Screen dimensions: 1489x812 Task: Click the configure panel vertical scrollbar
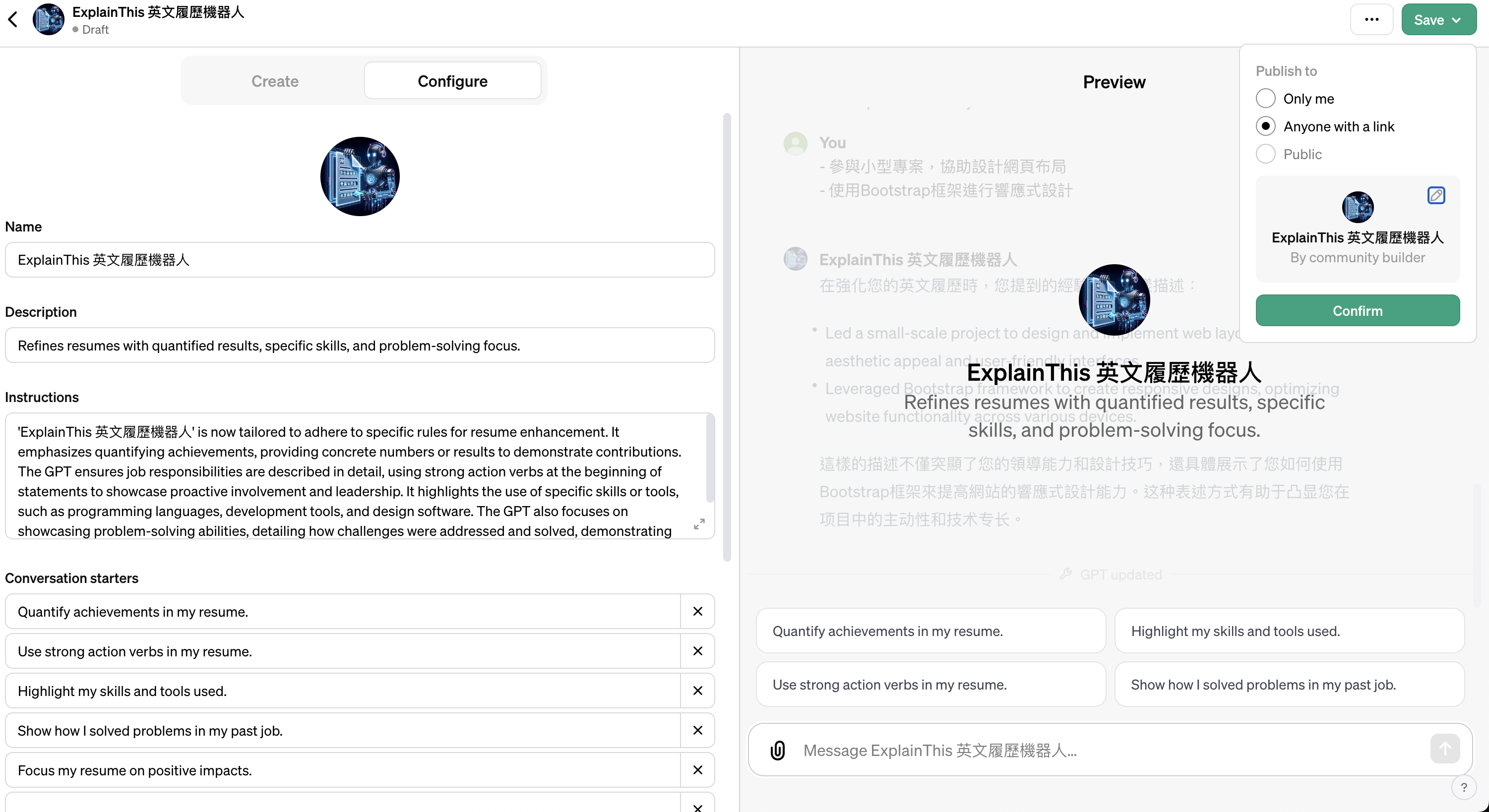point(727,337)
